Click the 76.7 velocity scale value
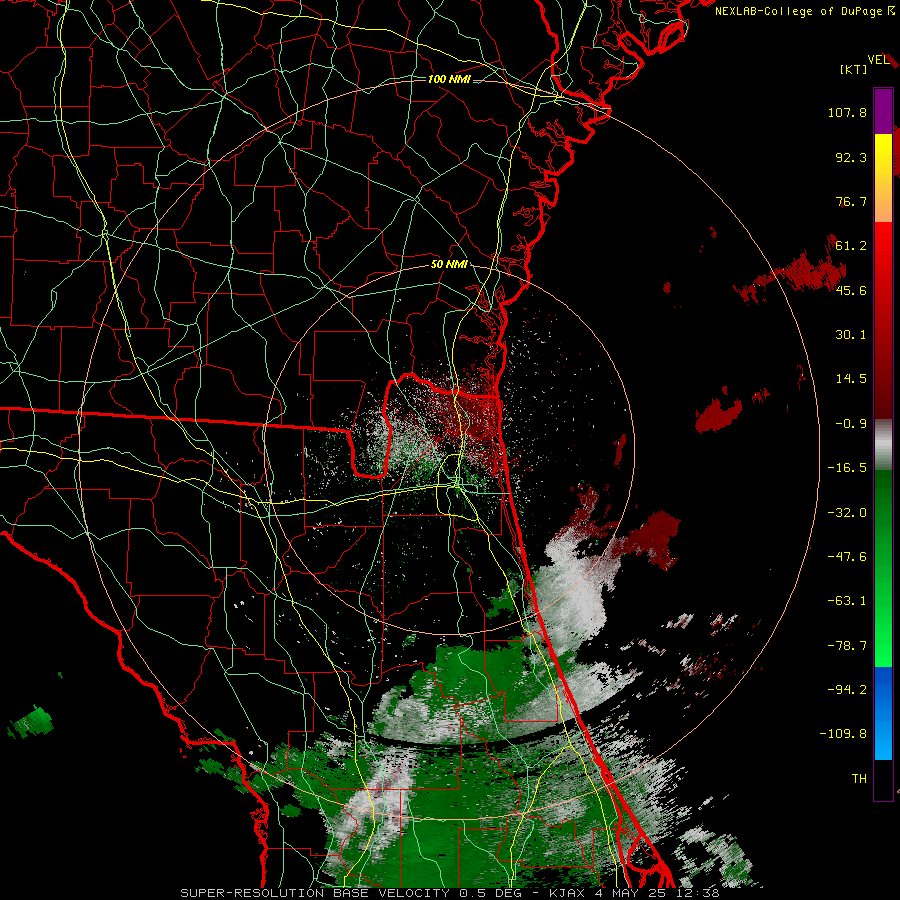The width and height of the screenshot is (900, 900). click(x=851, y=201)
